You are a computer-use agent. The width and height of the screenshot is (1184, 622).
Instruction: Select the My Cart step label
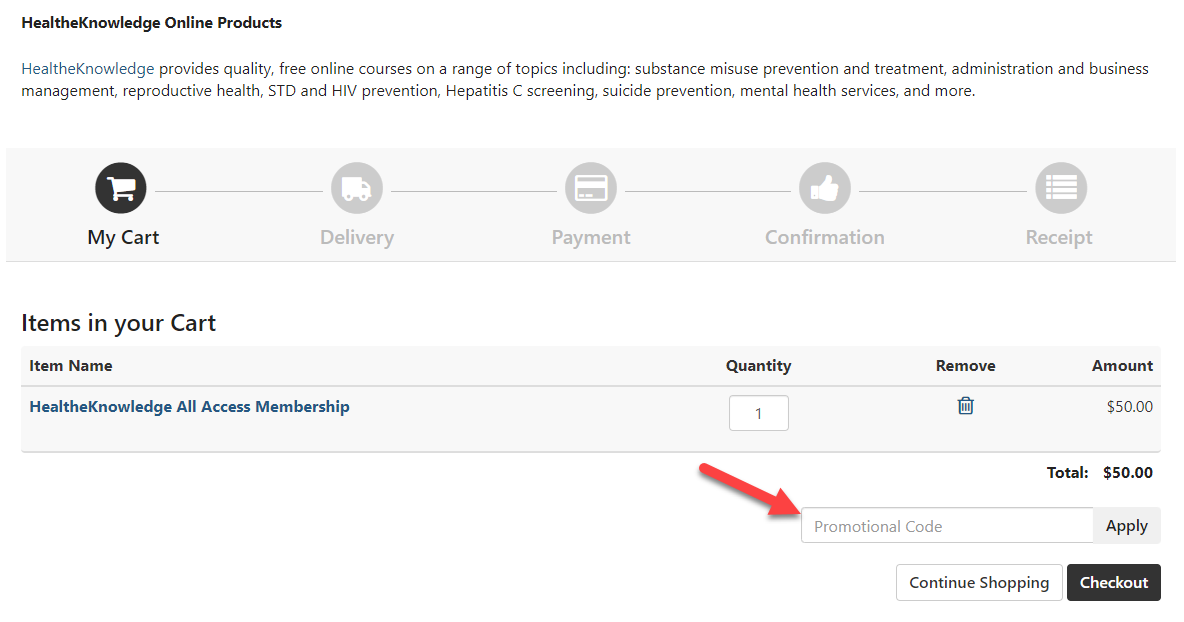123,238
